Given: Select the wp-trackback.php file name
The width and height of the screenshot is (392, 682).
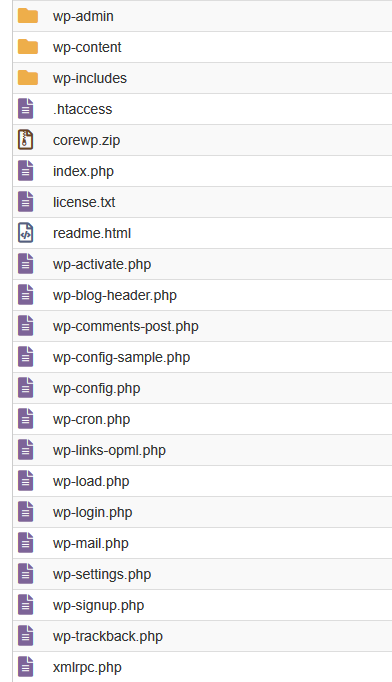Looking at the screenshot, I should click(x=107, y=636).
